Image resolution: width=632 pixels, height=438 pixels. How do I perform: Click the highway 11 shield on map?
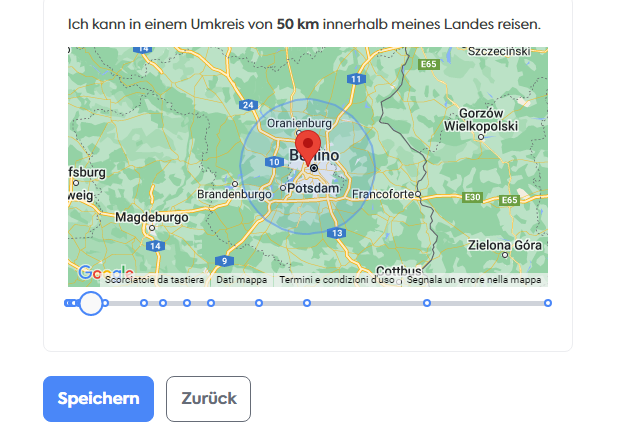[x=356, y=79]
